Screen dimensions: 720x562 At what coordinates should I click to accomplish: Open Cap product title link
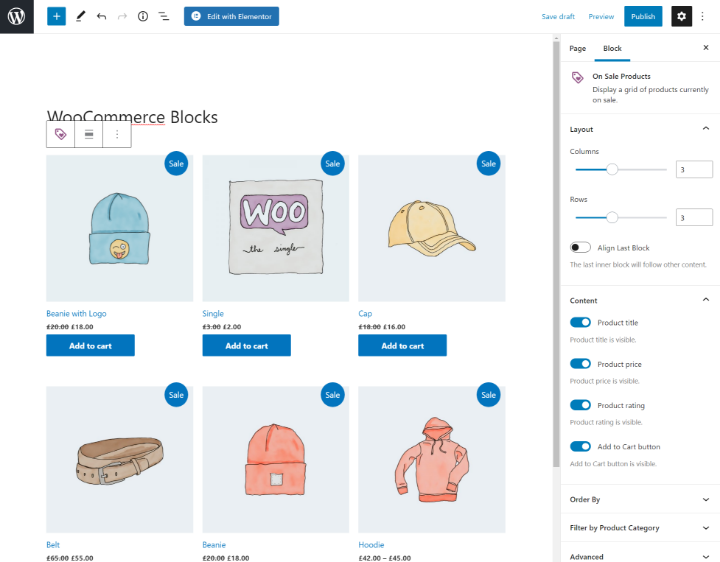[365, 314]
